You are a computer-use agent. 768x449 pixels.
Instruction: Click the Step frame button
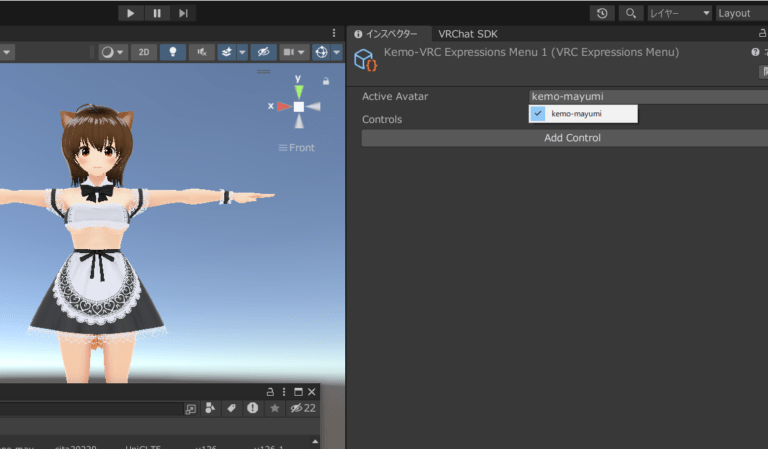click(x=183, y=13)
